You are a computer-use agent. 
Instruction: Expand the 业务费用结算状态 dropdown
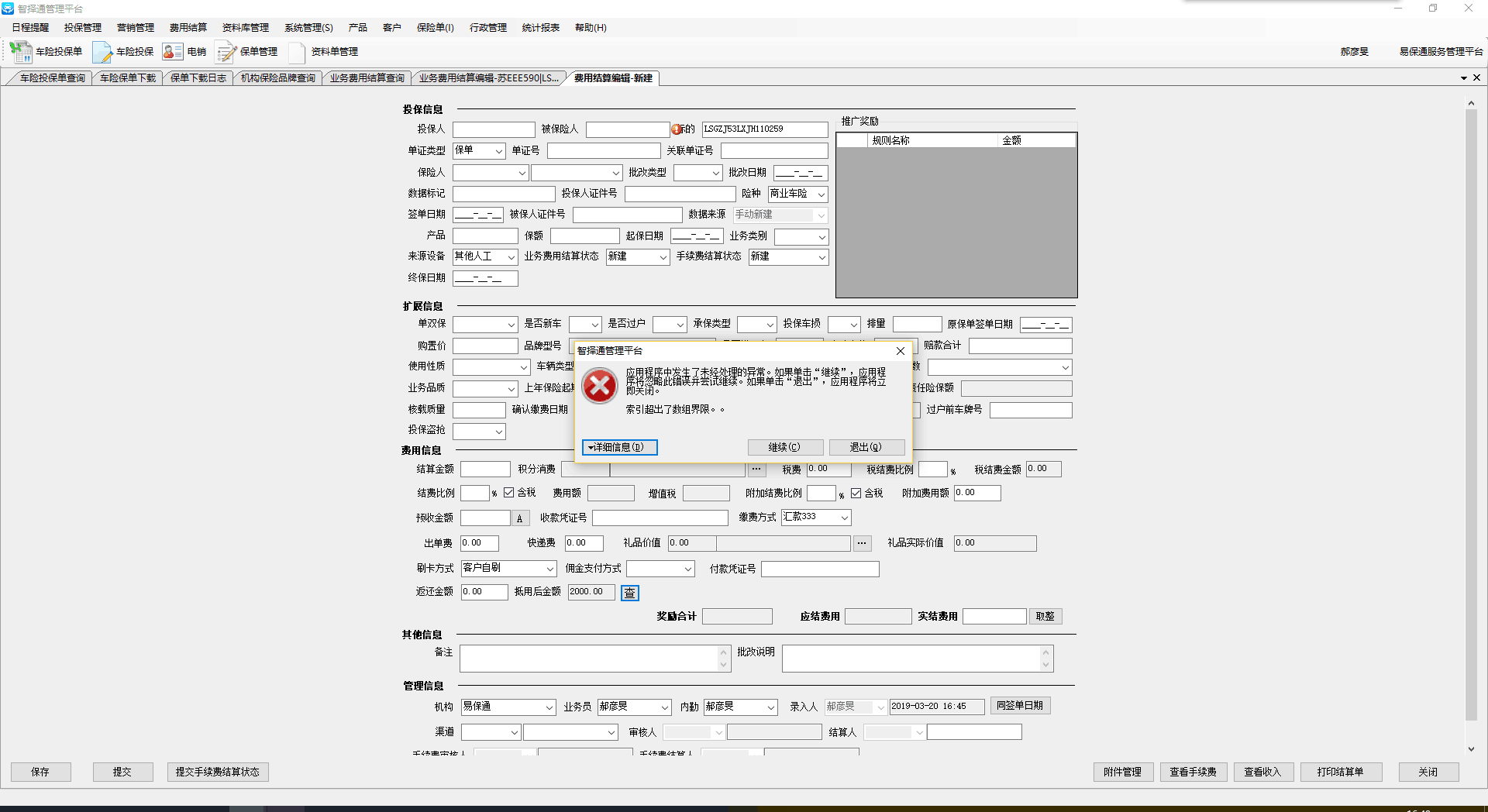click(663, 256)
